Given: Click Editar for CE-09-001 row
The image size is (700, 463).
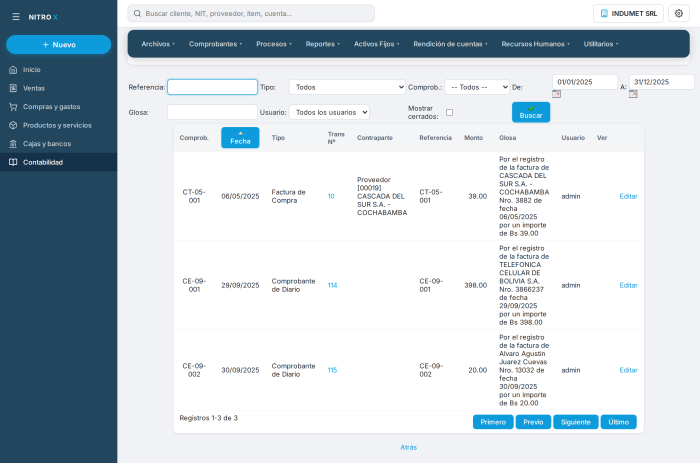Looking at the screenshot, I should pos(628,285).
